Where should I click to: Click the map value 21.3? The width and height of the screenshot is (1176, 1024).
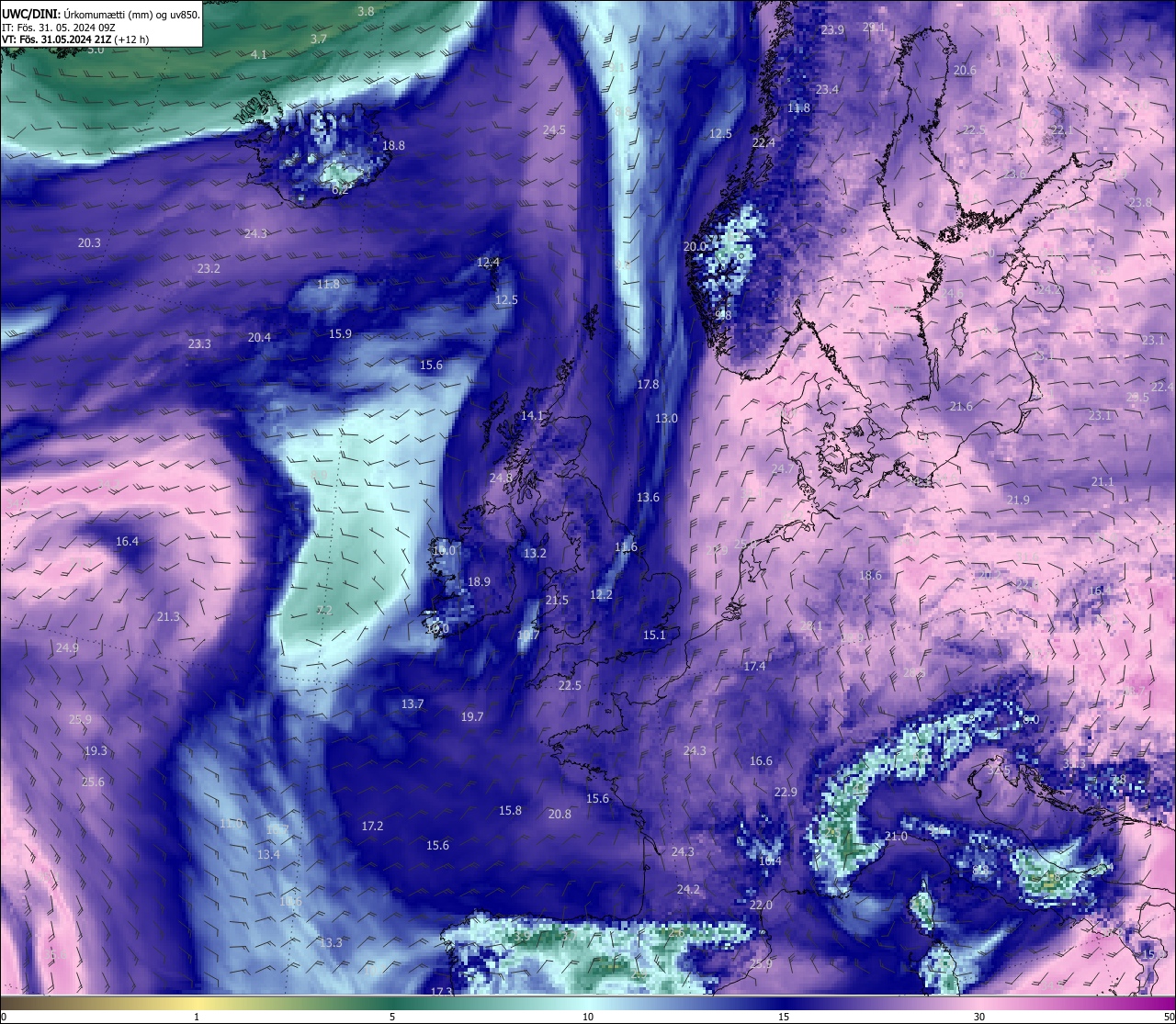point(168,616)
